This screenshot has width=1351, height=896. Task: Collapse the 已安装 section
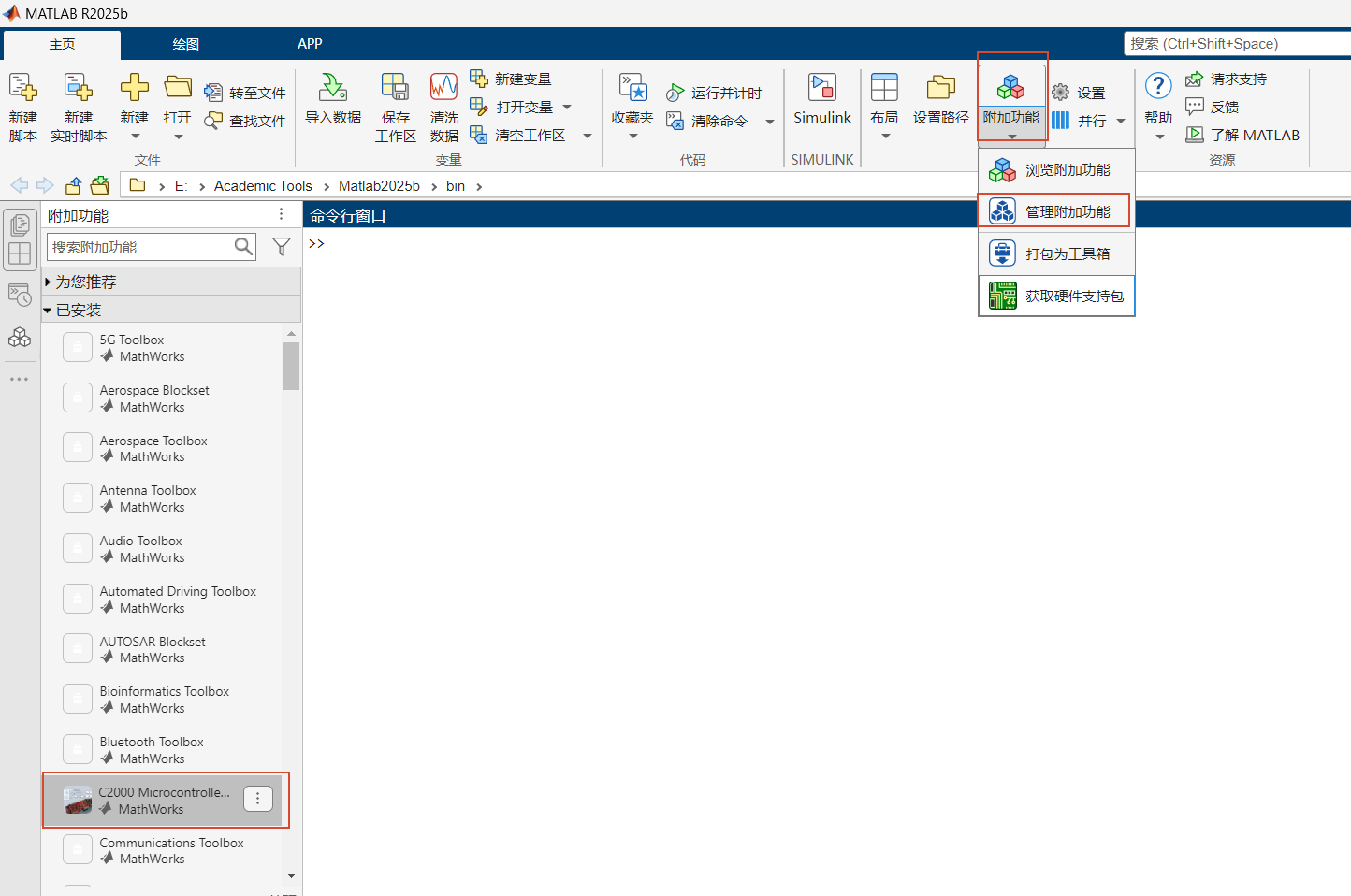(x=171, y=310)
